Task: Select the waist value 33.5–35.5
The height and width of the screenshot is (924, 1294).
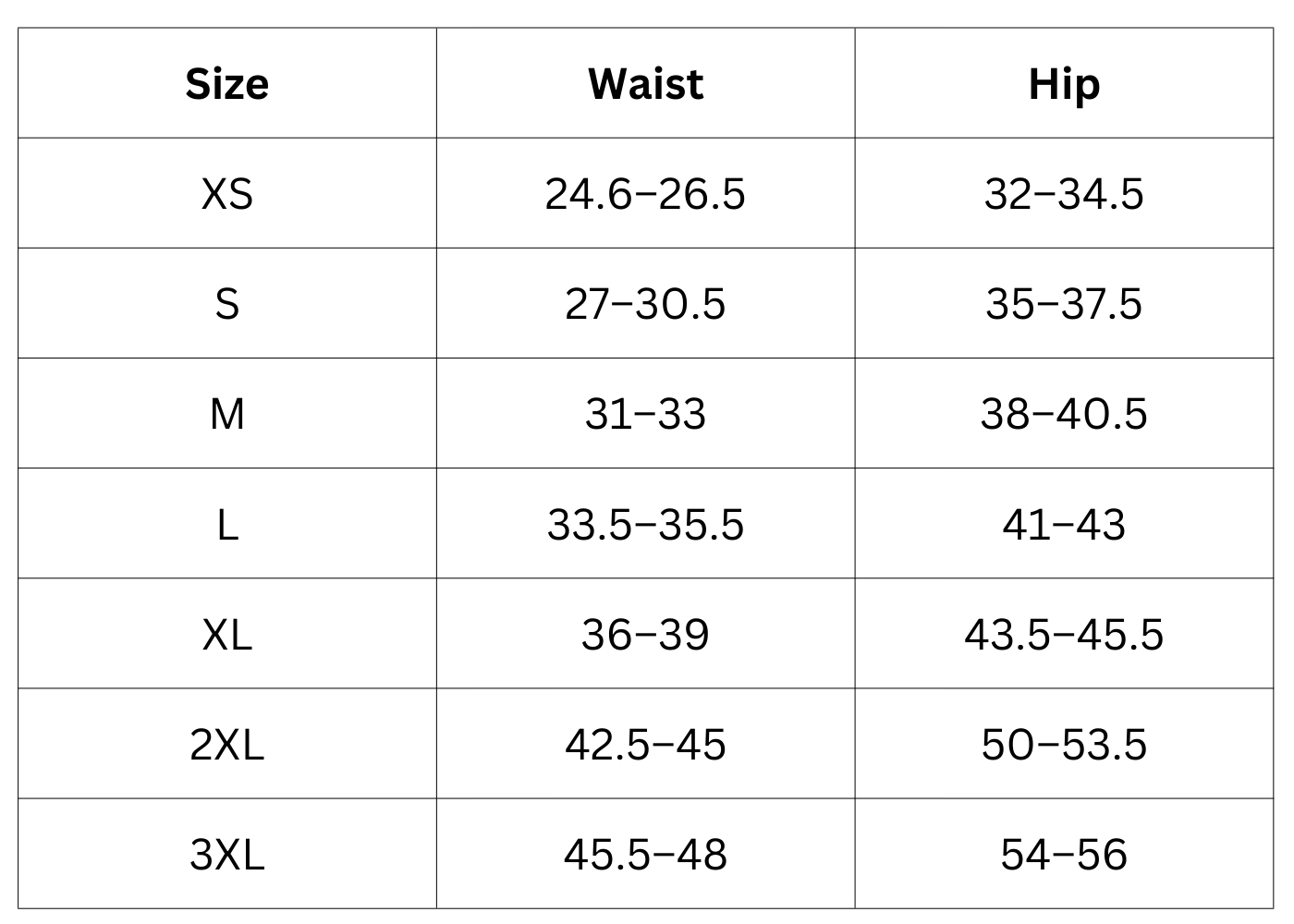Action: tap(645, 524)
